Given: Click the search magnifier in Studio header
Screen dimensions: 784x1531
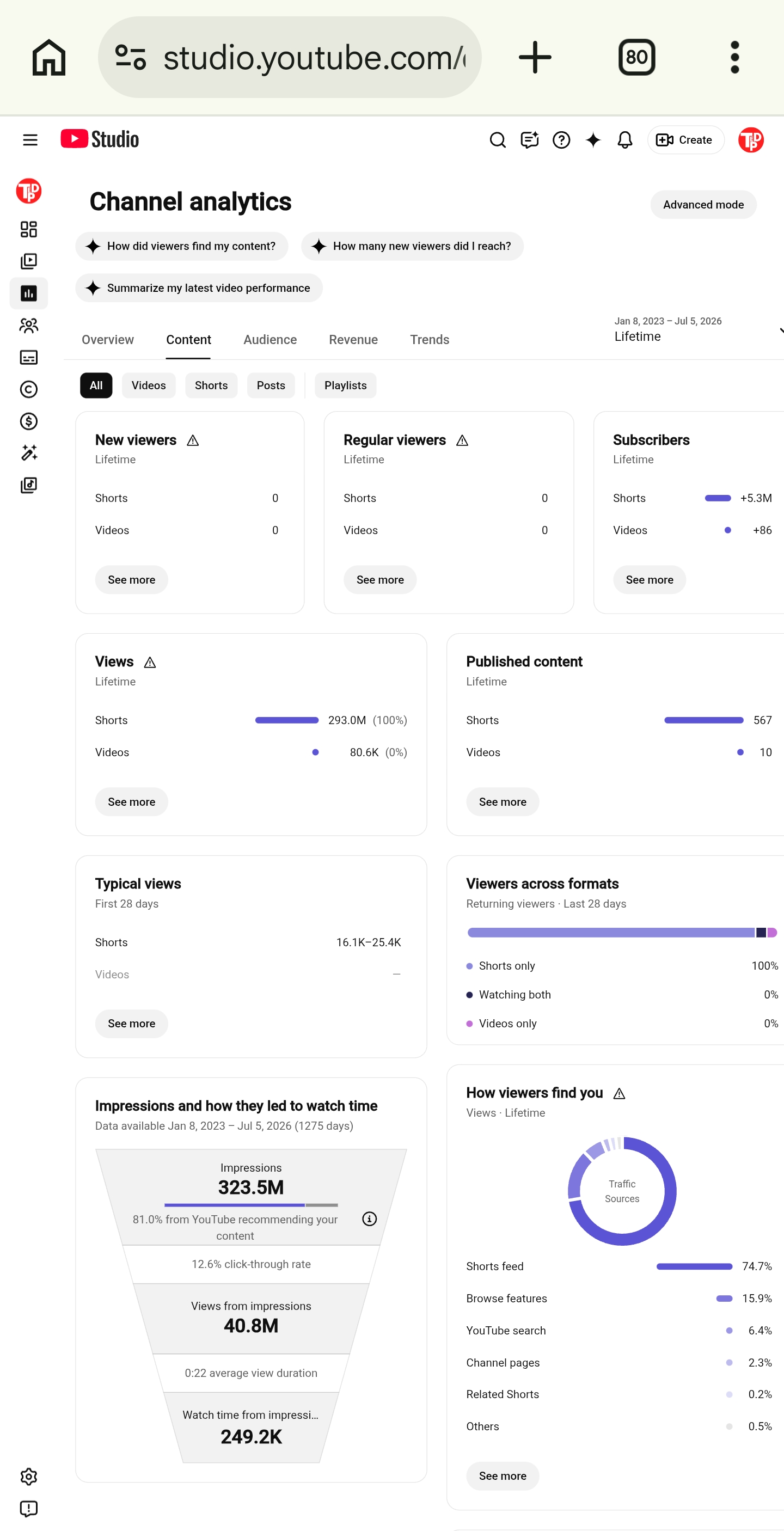Looking at the screenshot, I should [498, 140].
